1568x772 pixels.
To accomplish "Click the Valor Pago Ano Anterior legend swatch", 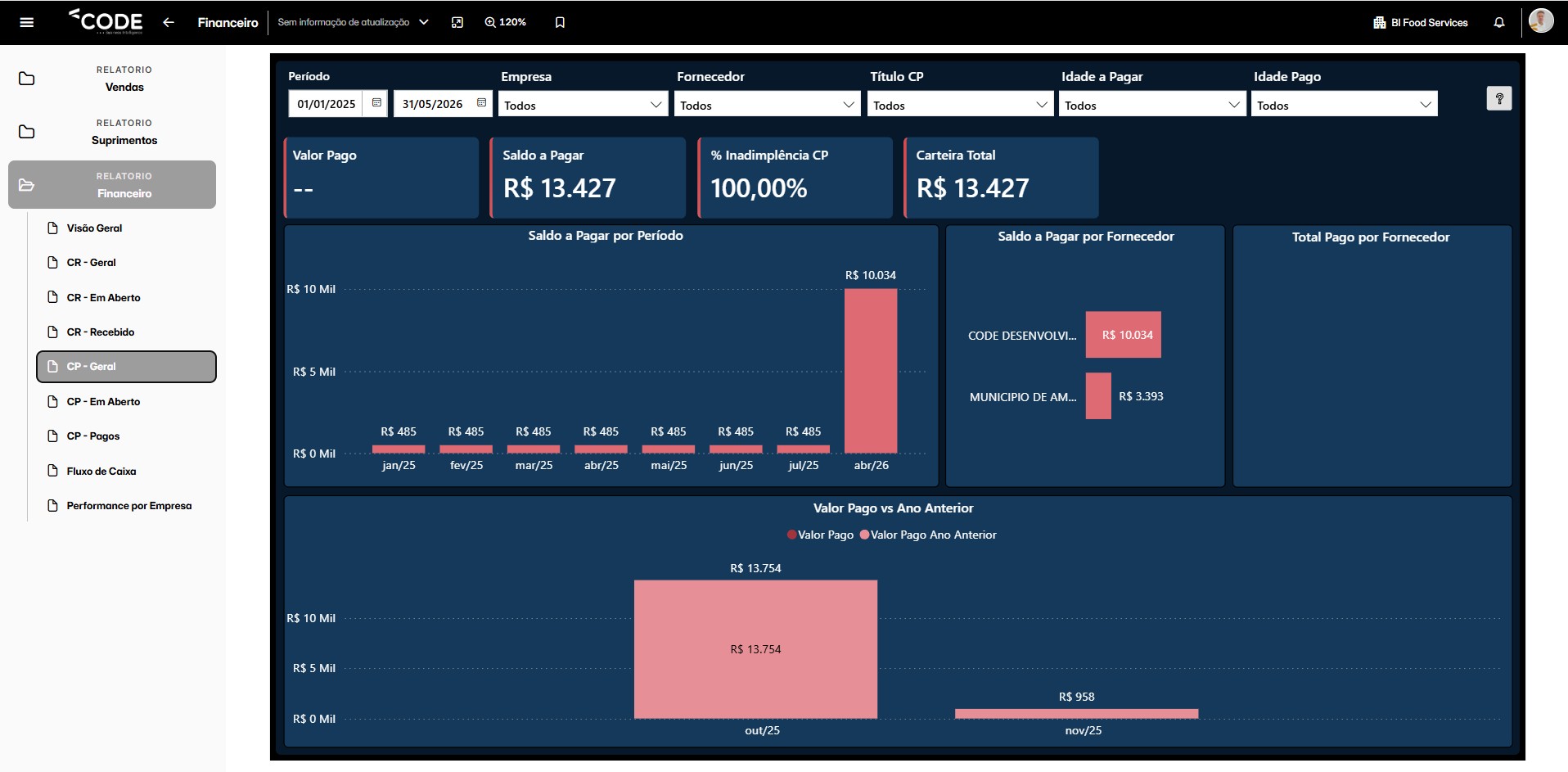I will tap(864, 535).
